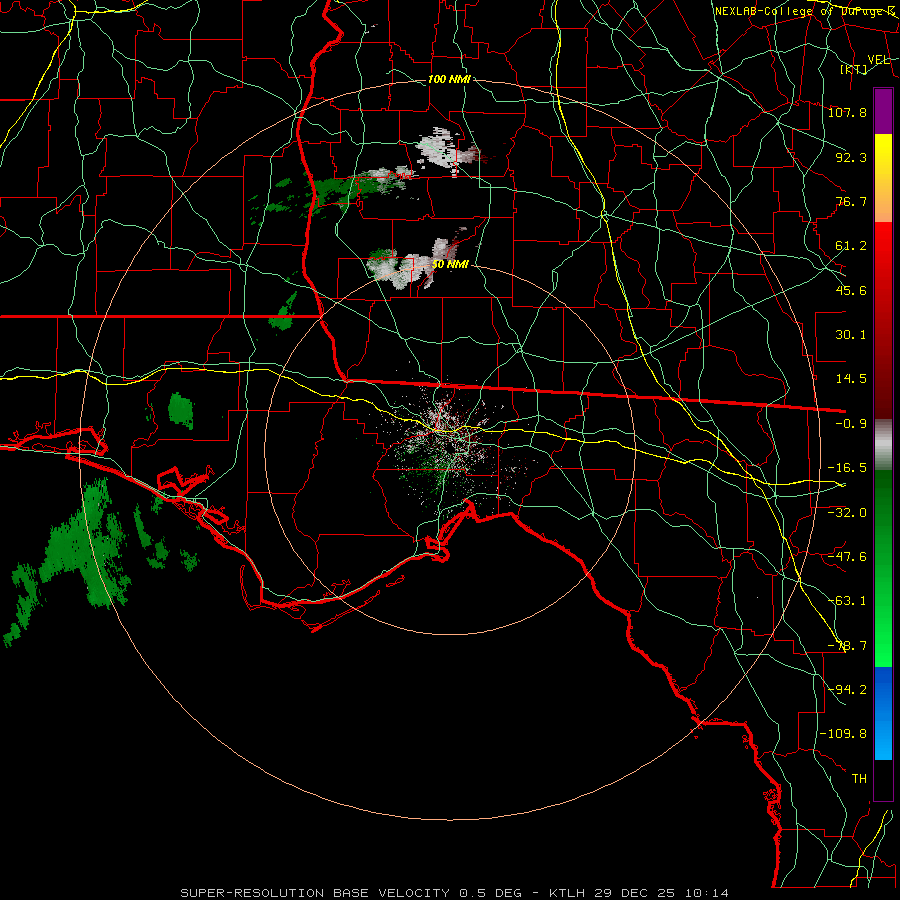Viewport: 900px width, 900px height.
Task: Click the 14.5 velocity scale value
Action: 851,379
